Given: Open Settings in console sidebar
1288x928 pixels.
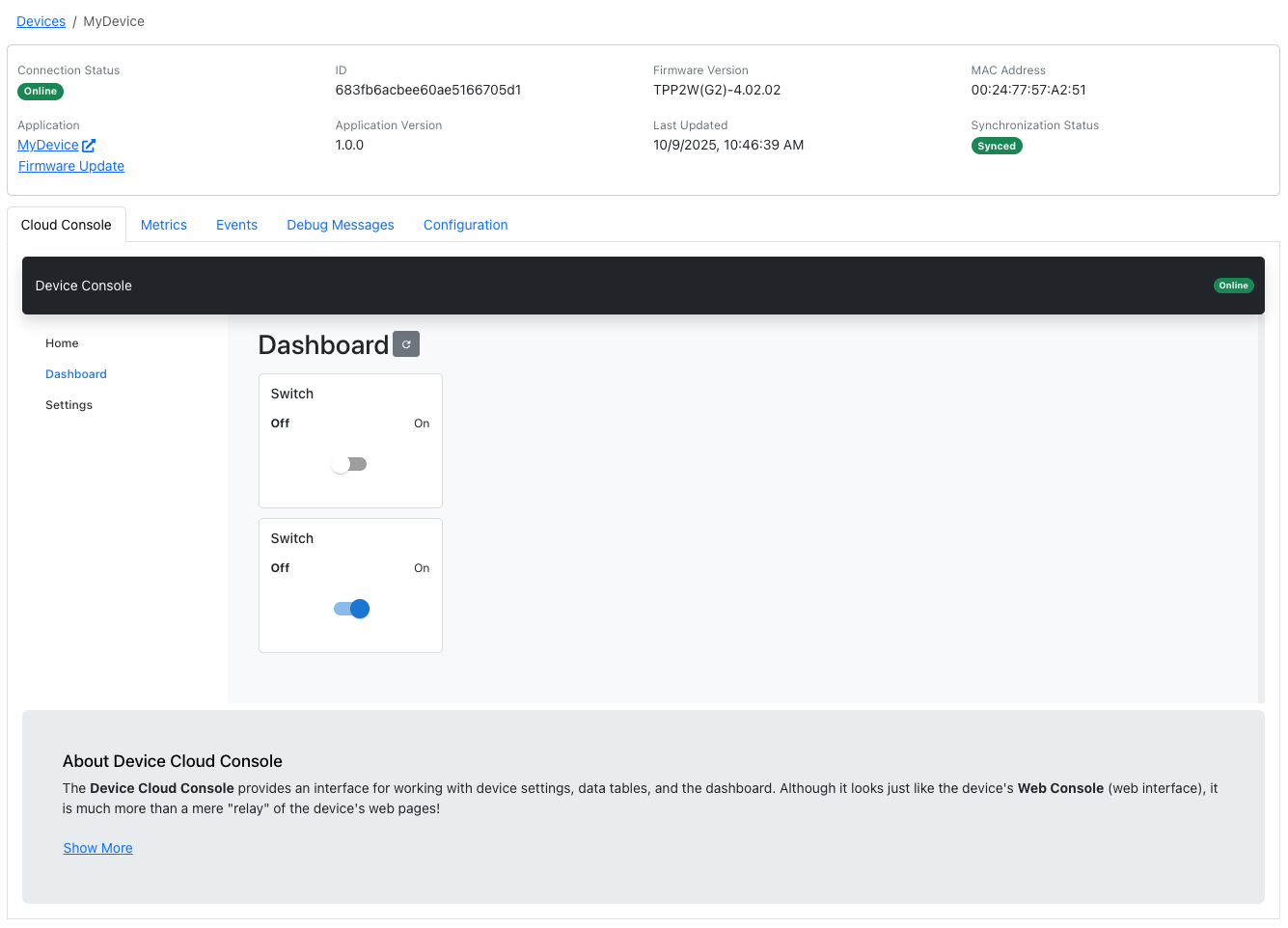Looking at the screenshot, I should coord(69,405).
